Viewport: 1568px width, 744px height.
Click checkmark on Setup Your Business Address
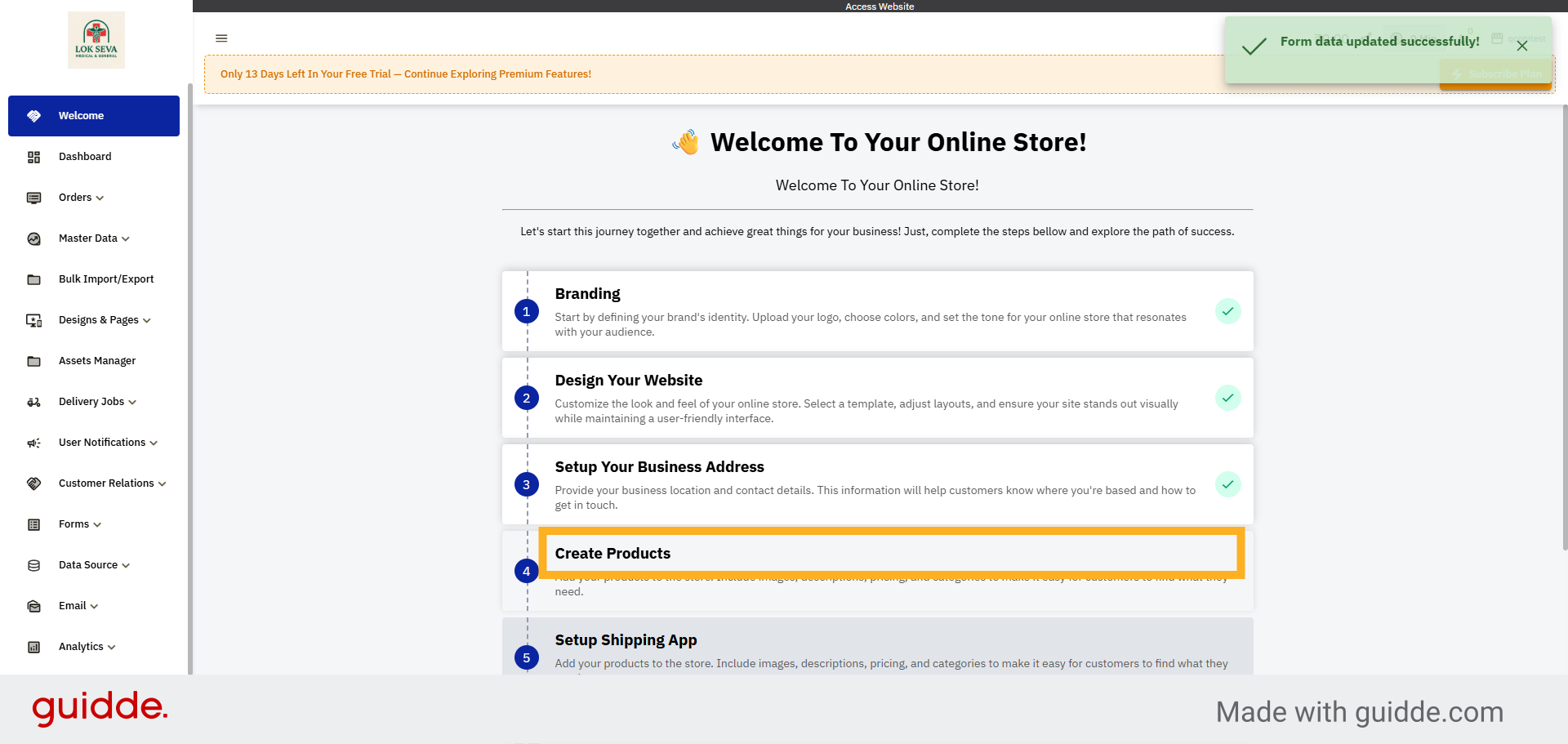pos(1228,484)
